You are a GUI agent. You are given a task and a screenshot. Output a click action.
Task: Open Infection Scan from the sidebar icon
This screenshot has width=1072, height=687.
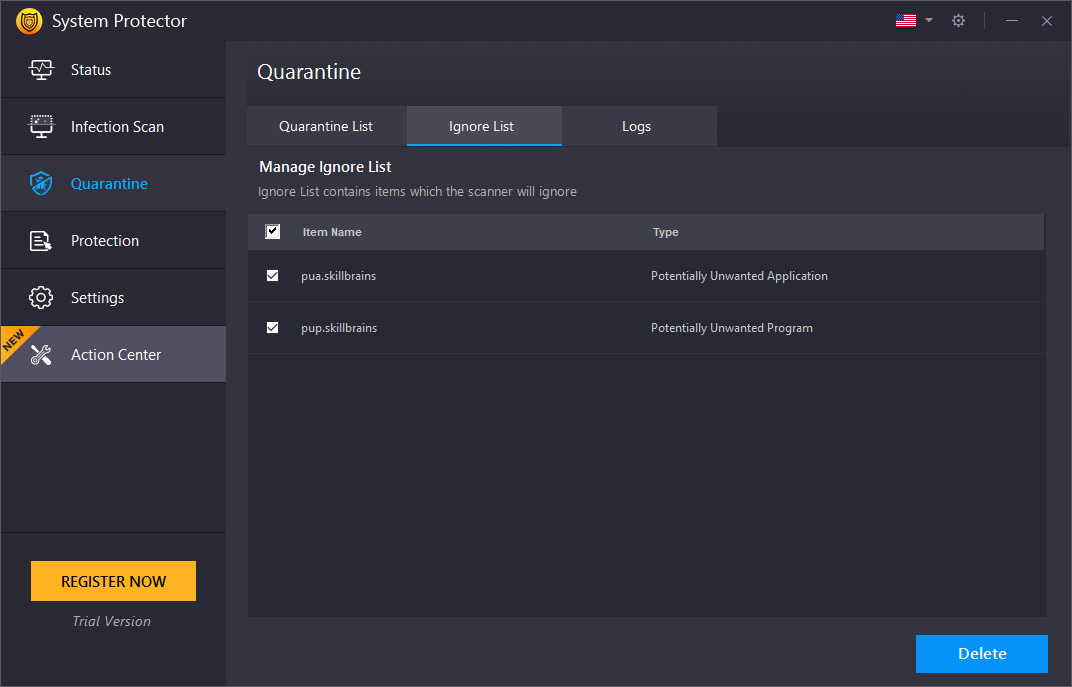41,126
